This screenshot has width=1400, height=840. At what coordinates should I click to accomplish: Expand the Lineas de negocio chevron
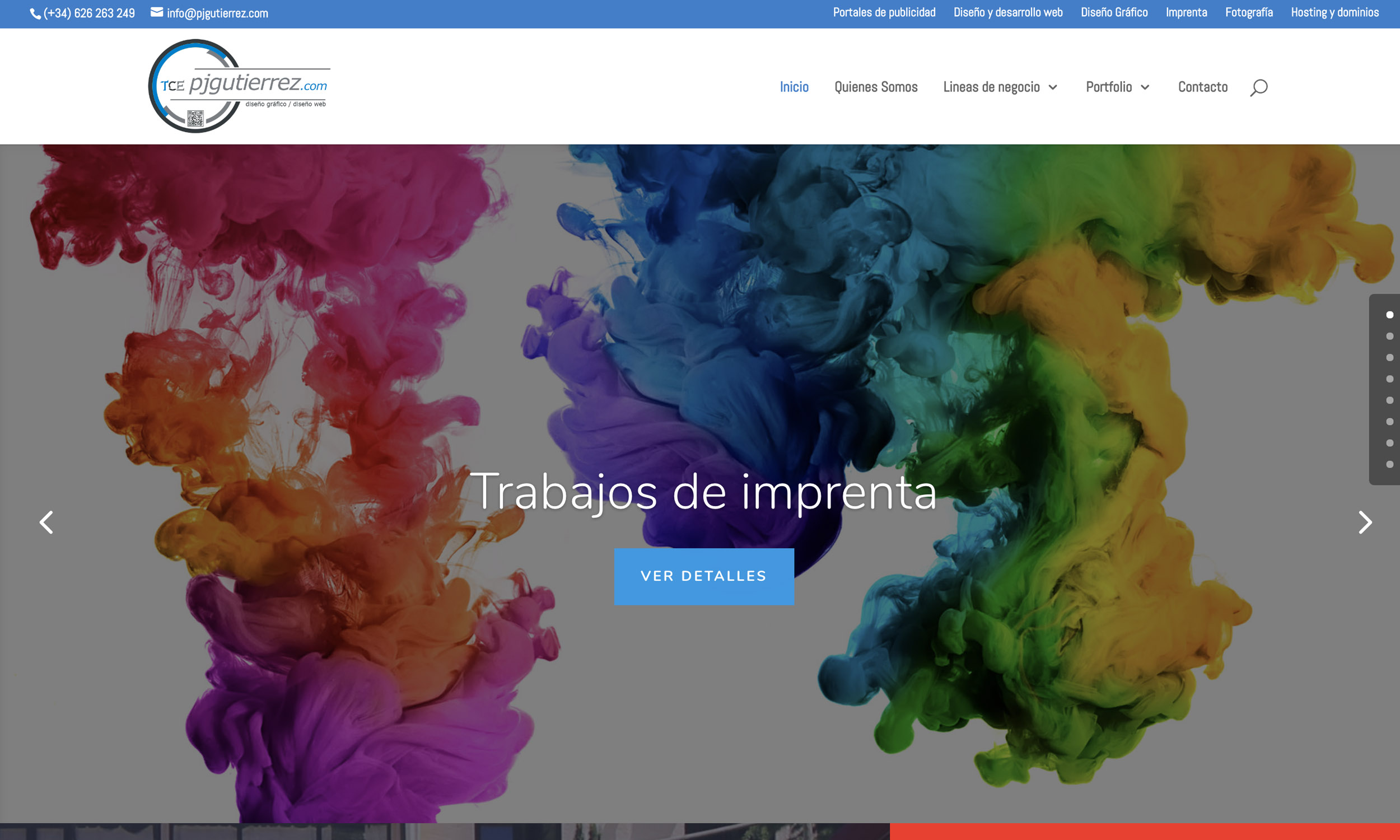(x=1053, y=87)
